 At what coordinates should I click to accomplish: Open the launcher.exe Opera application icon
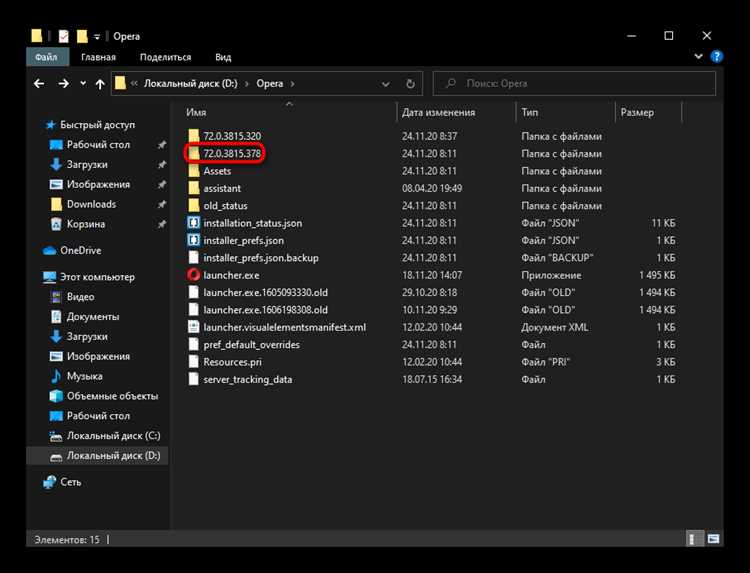coord(193,275)
